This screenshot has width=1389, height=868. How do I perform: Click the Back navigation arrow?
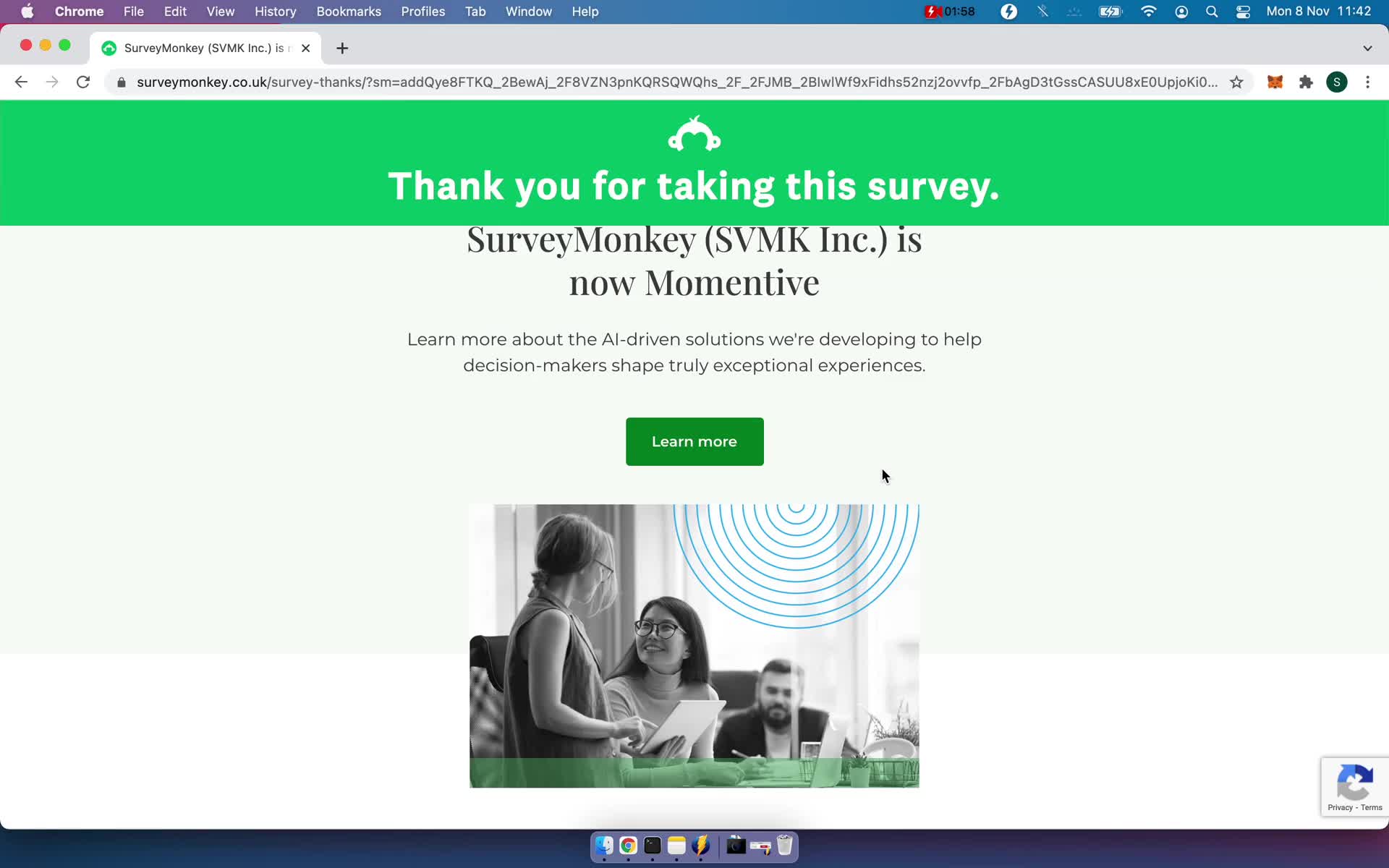(22, 81)
